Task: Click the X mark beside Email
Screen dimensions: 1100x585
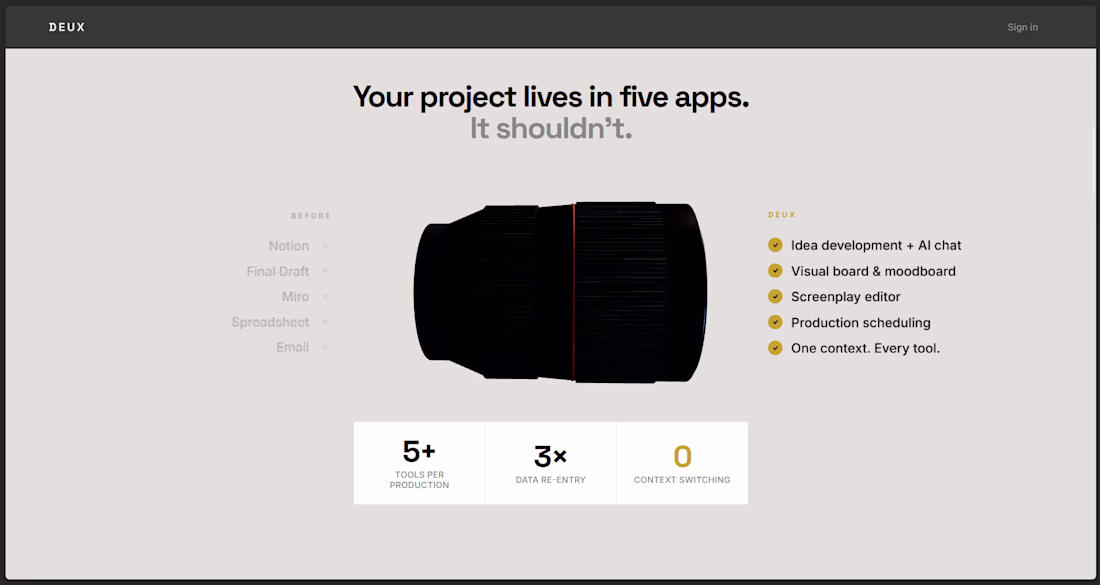Action: coord(325,347)
